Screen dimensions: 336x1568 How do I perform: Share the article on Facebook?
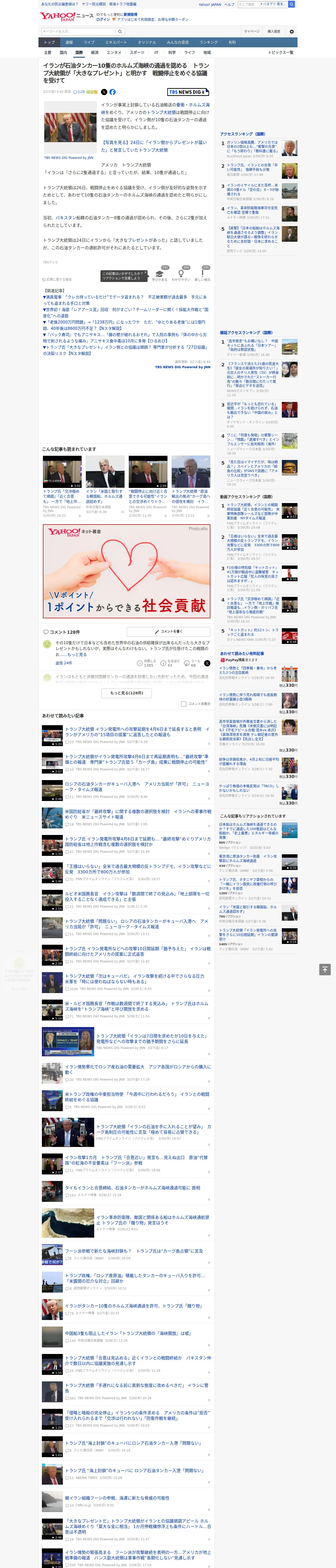112,92
